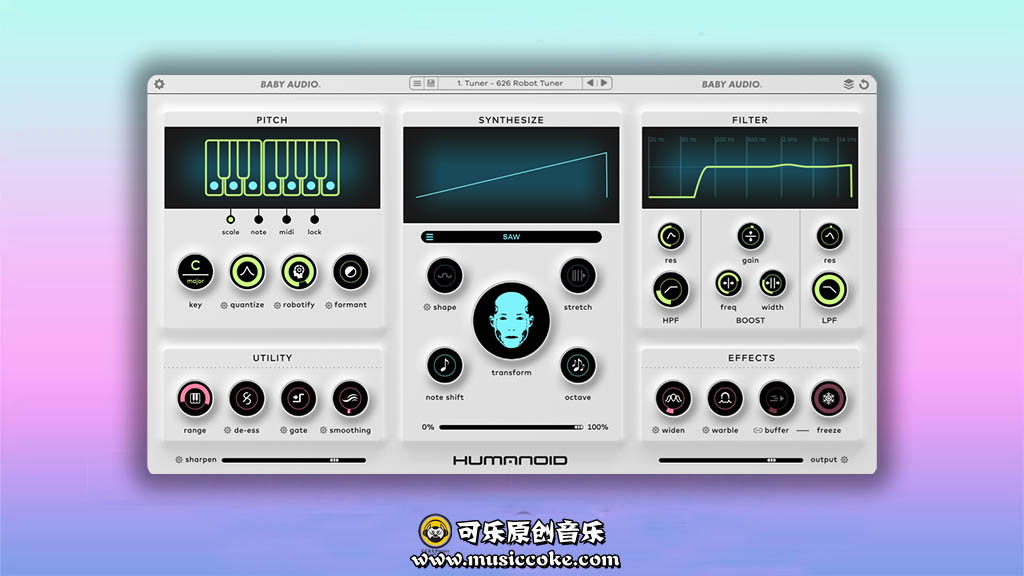Open gate settings gear
The height and width of the screenshot is (576, 1024).
coord(283,430)
